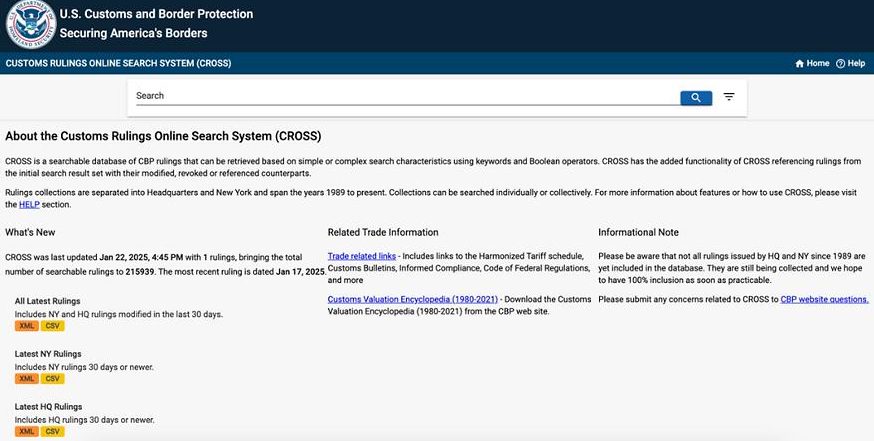This screenshot has height=441, width=874.
Task: Click the Help question mark icon
Action: [840, 64]
